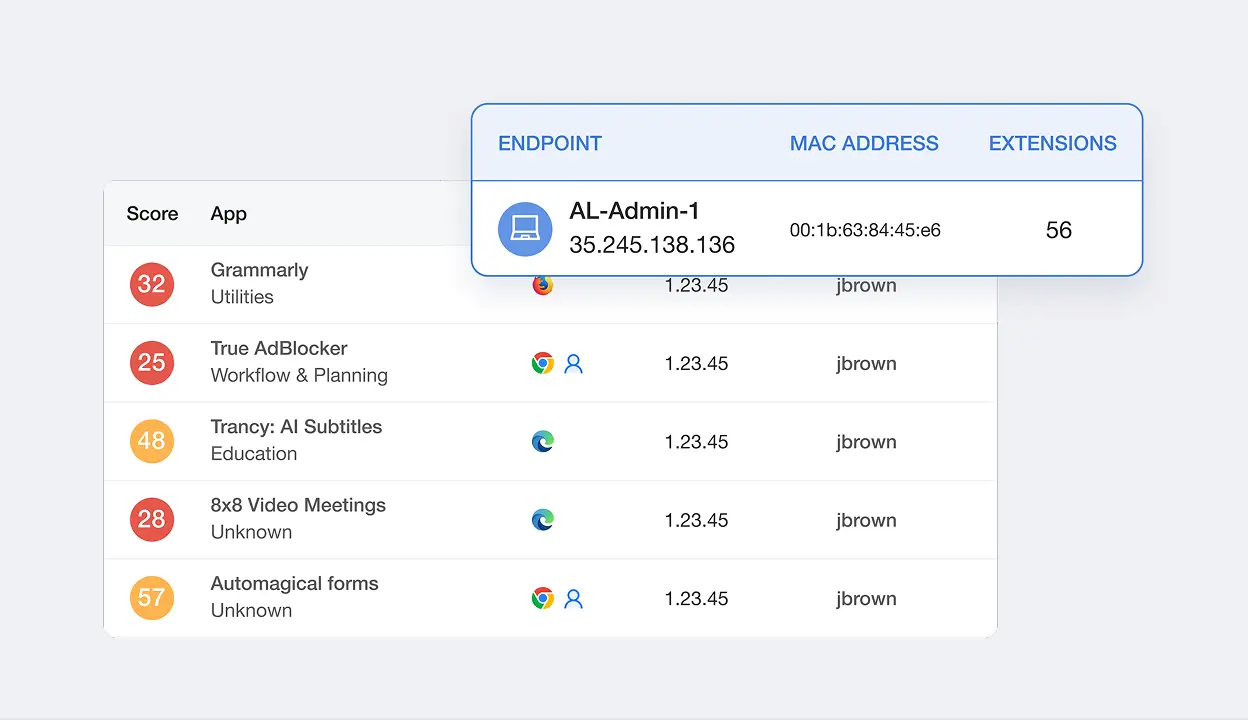Select the IP address 35.245.138.136
Image resolution: width=1248 pixels, height=720 pixels.
(x=651, y=245)
